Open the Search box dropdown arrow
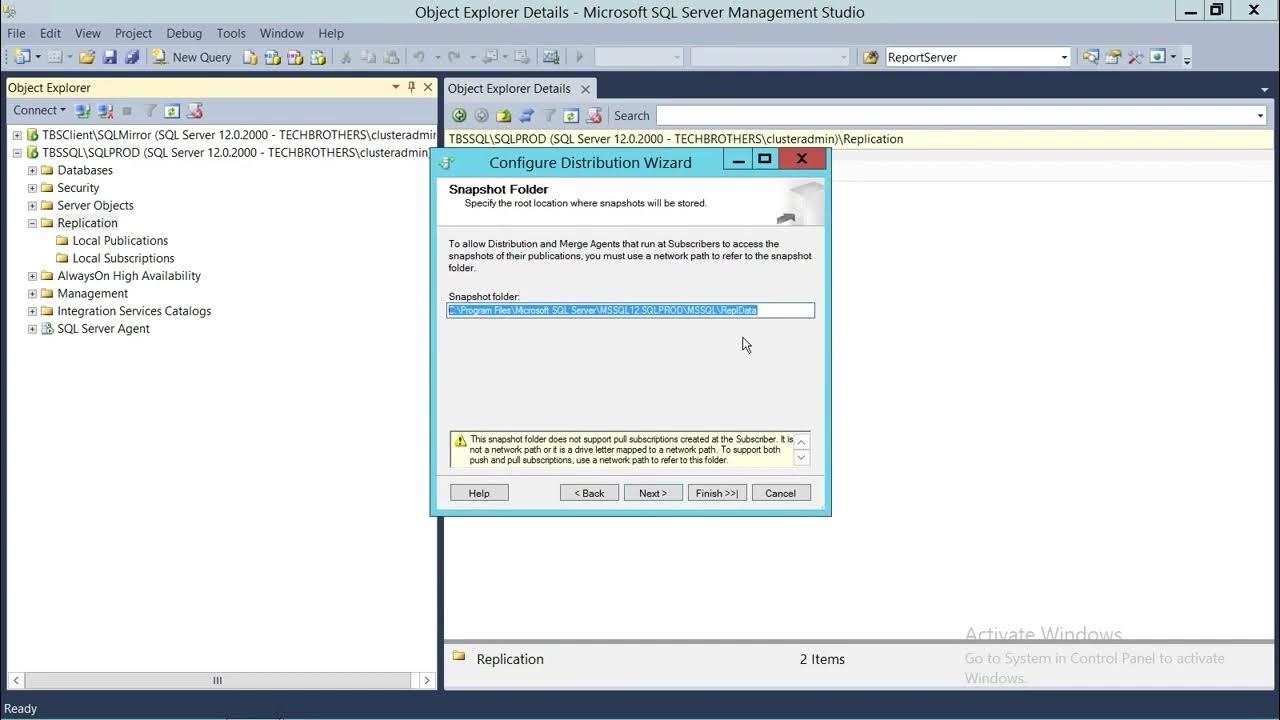The image size is (1280, 720). (x=1260, y=116)
